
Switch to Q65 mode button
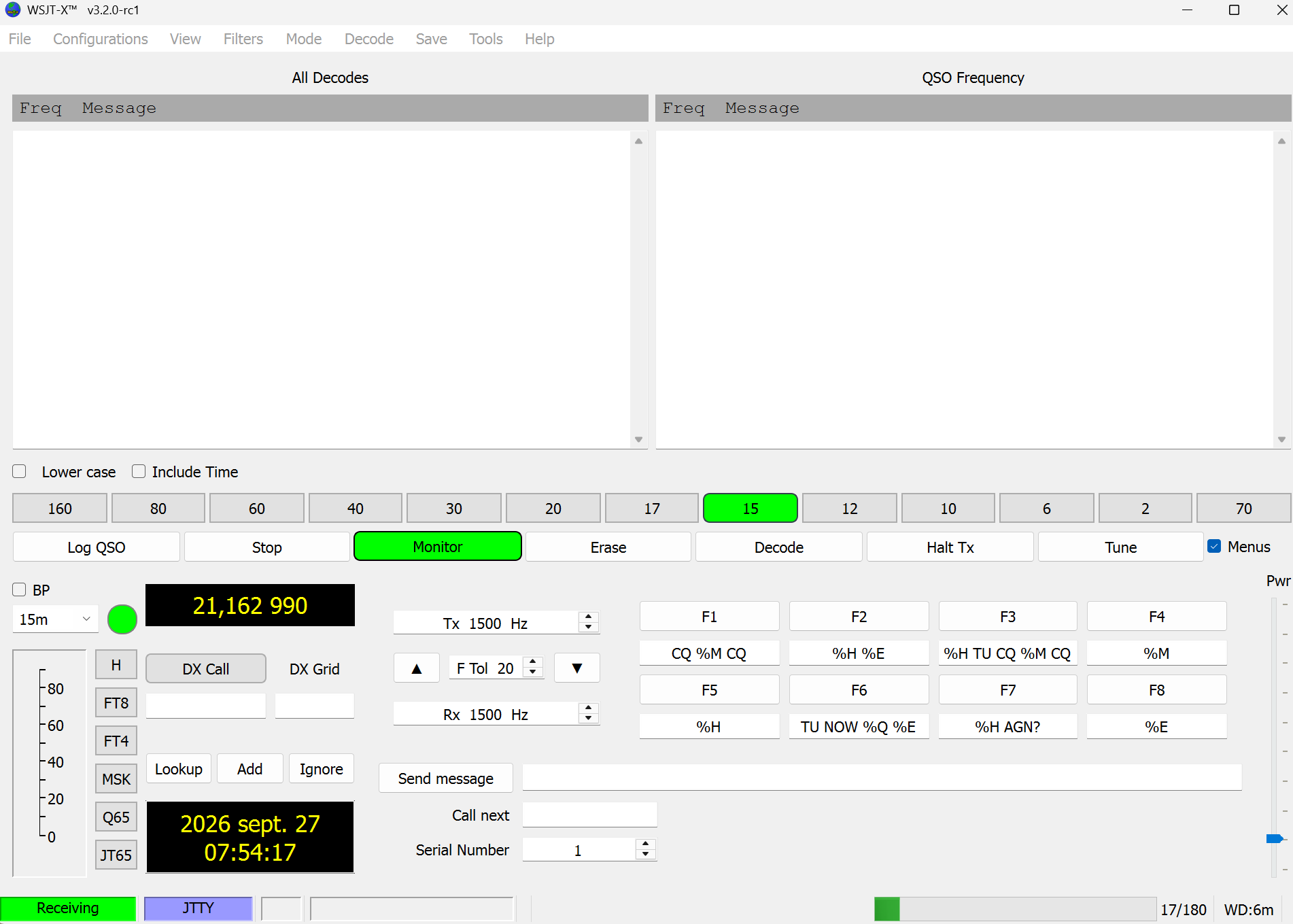tap(116, 817)
